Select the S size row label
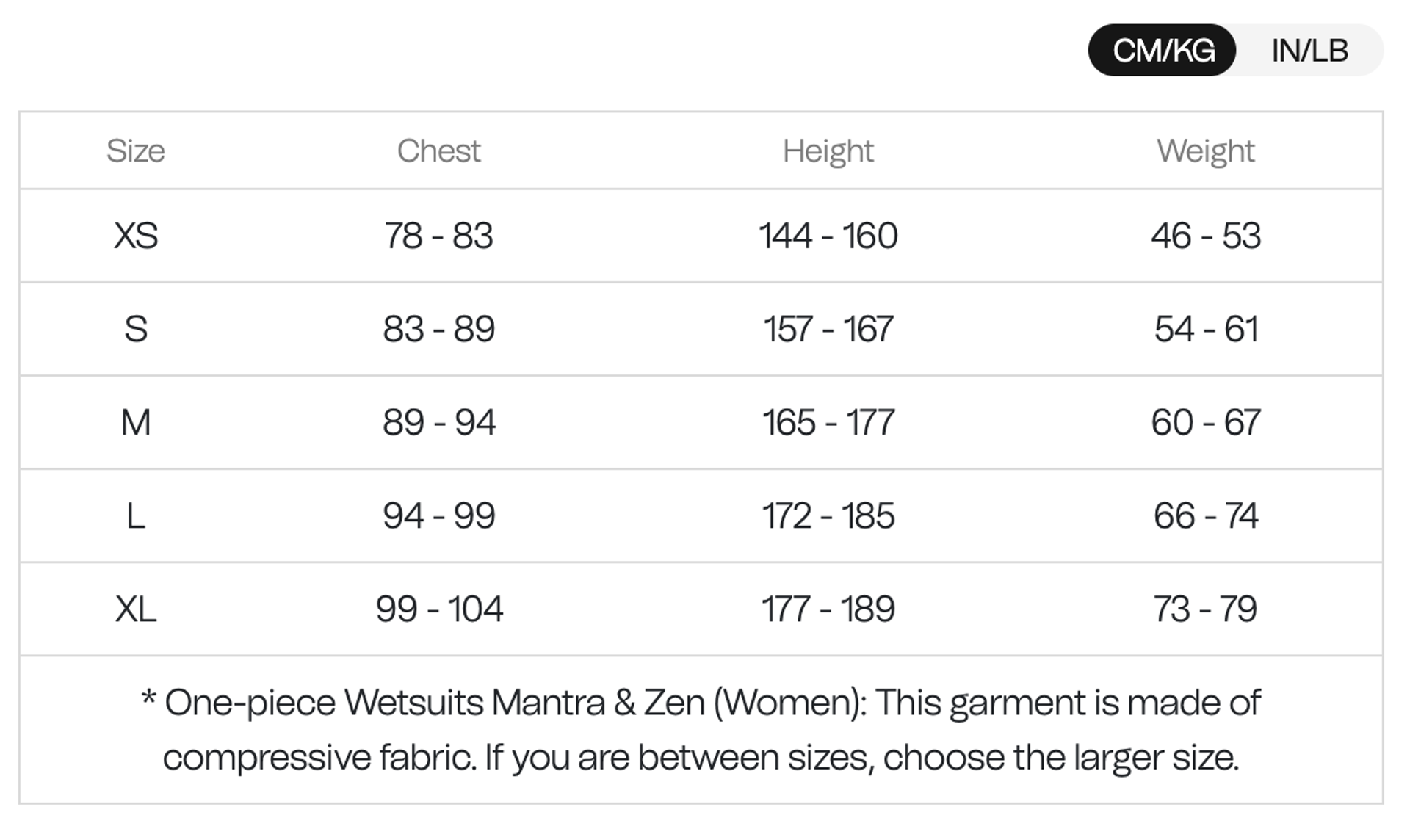The height and width of the screenshot is (840, 1410). coord(136,329)
